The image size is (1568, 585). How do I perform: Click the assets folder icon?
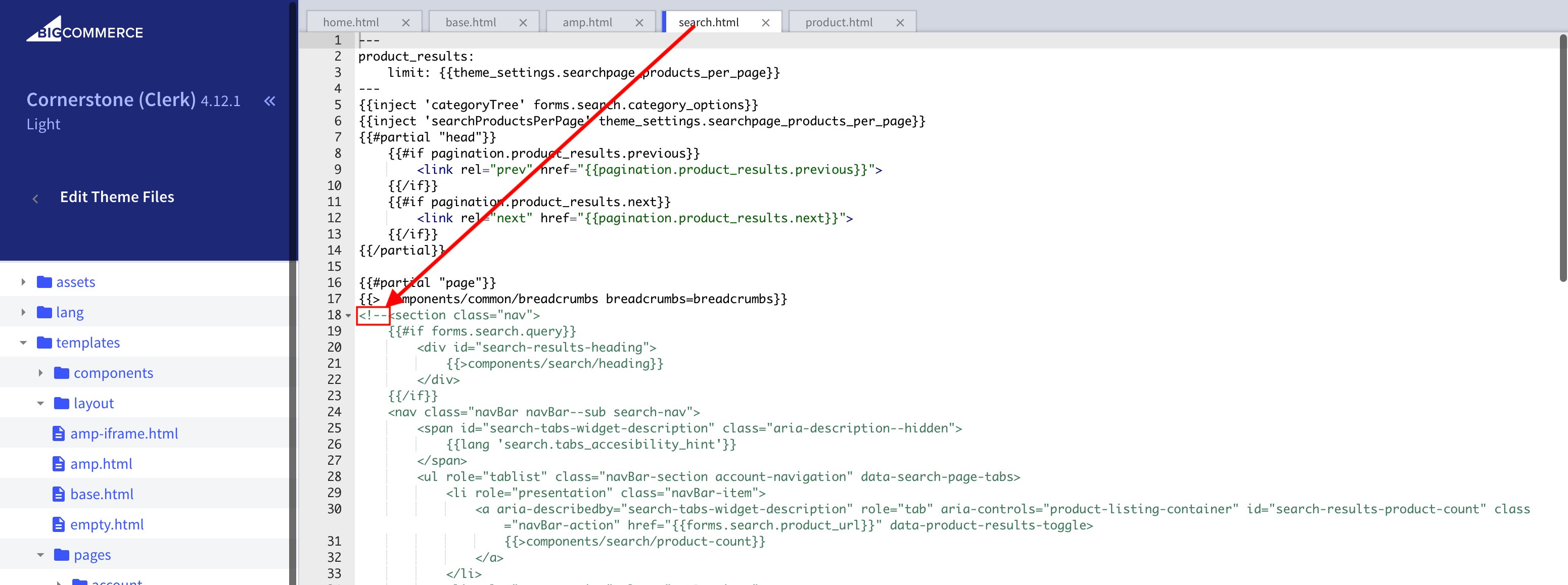click(x=44, y=281)
